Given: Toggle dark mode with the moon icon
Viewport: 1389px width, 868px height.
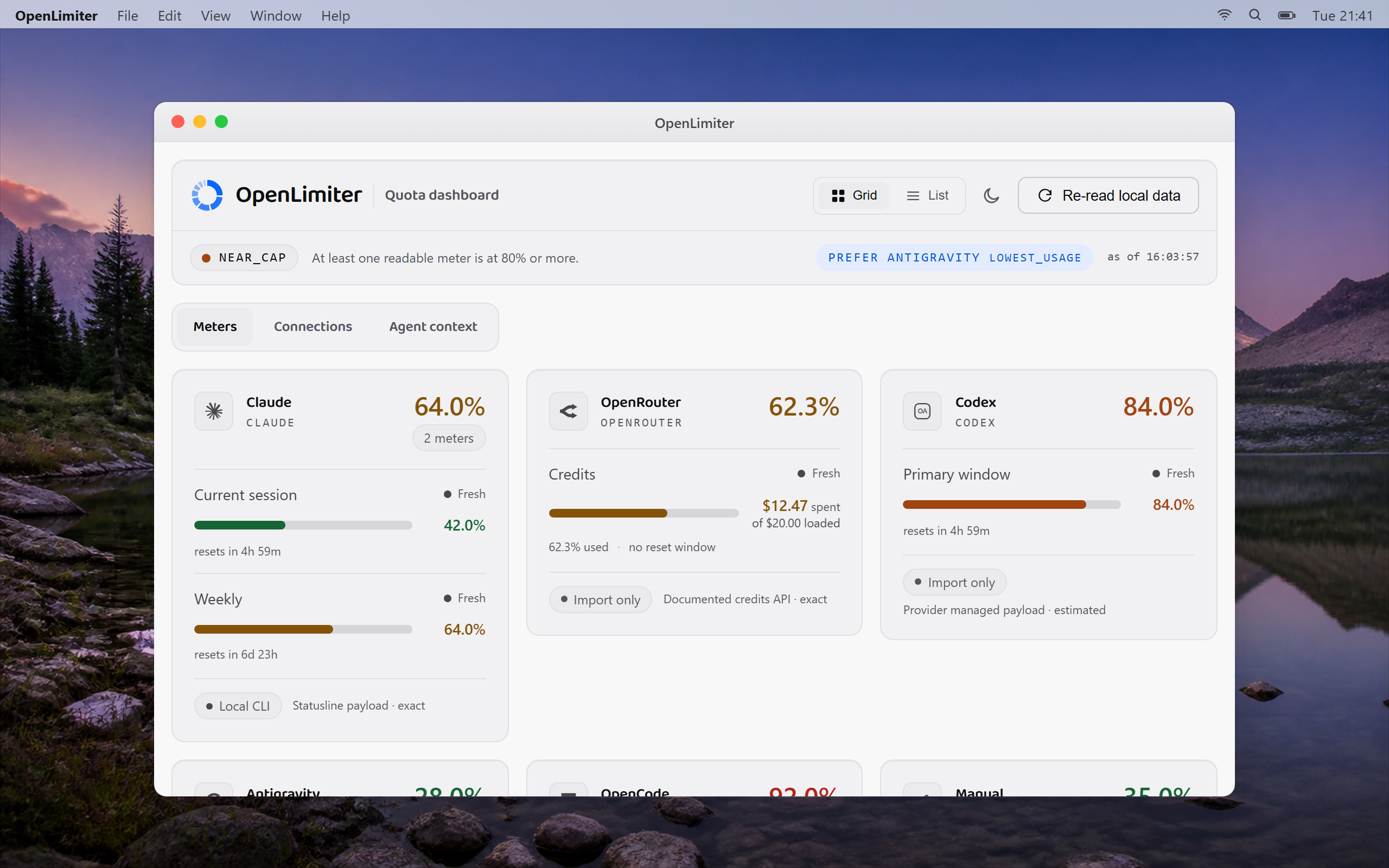Looking at the screenshot, I should [991, 196].
